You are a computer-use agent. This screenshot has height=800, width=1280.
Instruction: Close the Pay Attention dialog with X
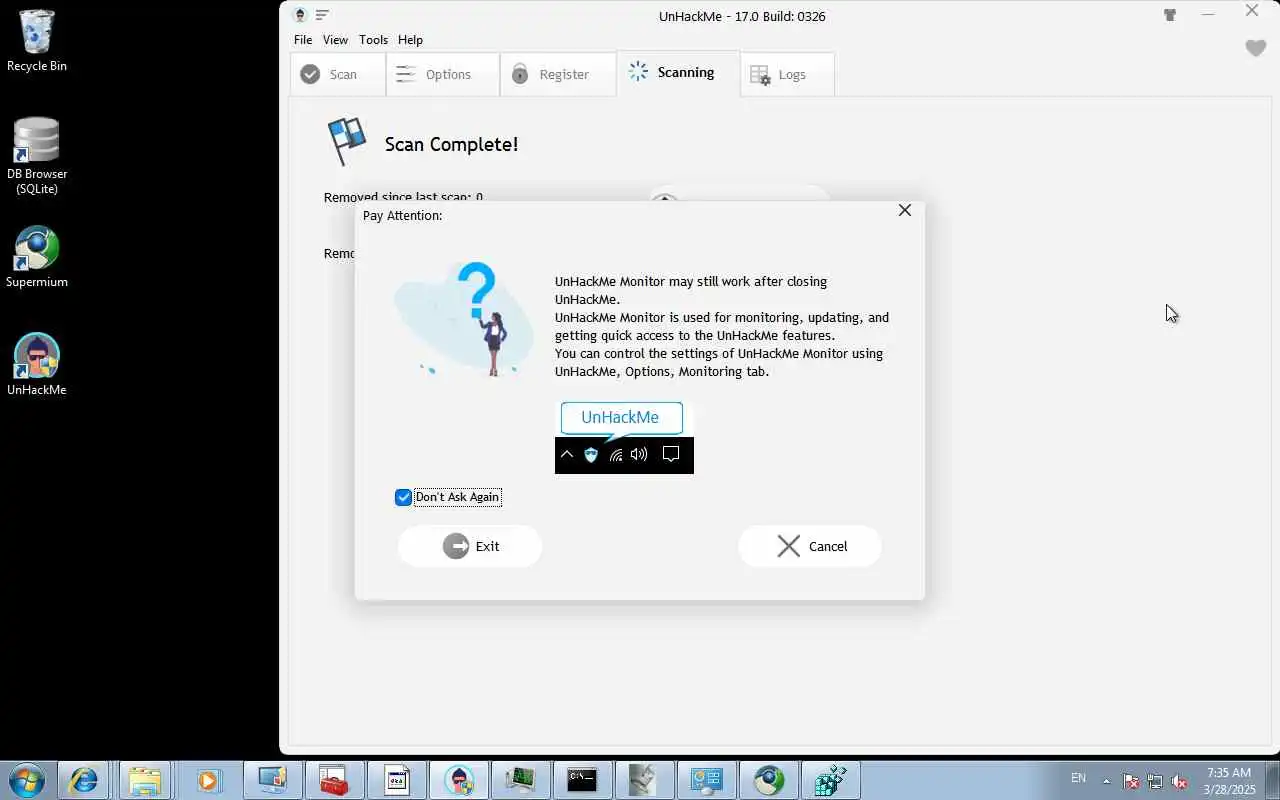tap(905, 210)
